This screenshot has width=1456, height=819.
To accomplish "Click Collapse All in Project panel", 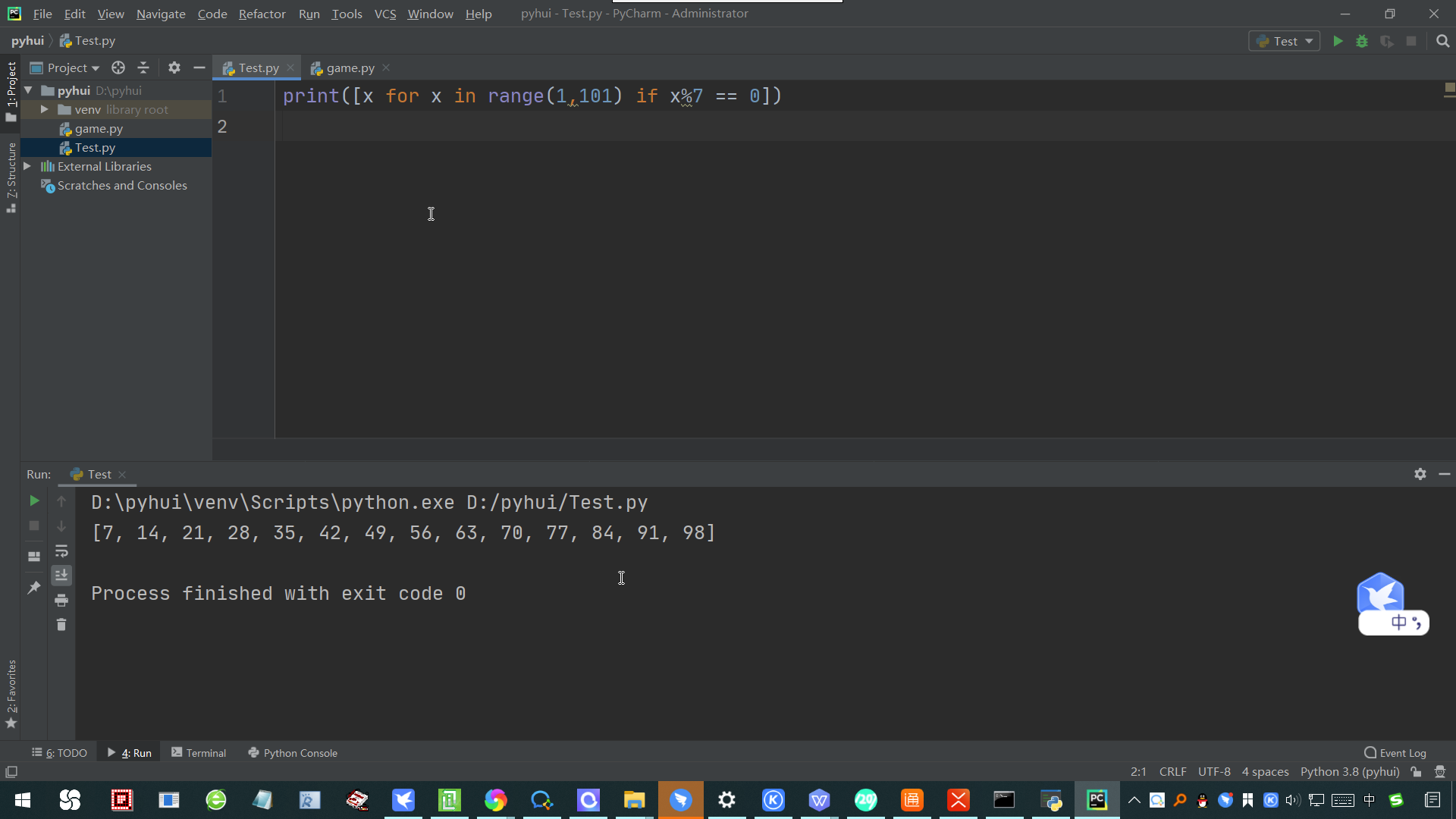I will point(143,67).
